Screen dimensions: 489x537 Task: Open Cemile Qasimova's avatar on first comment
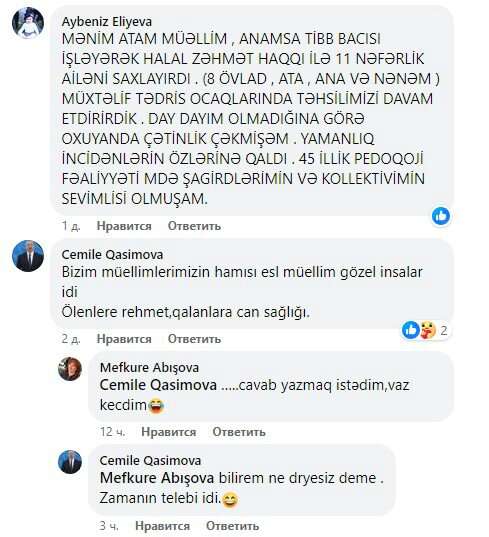point(28,255)
